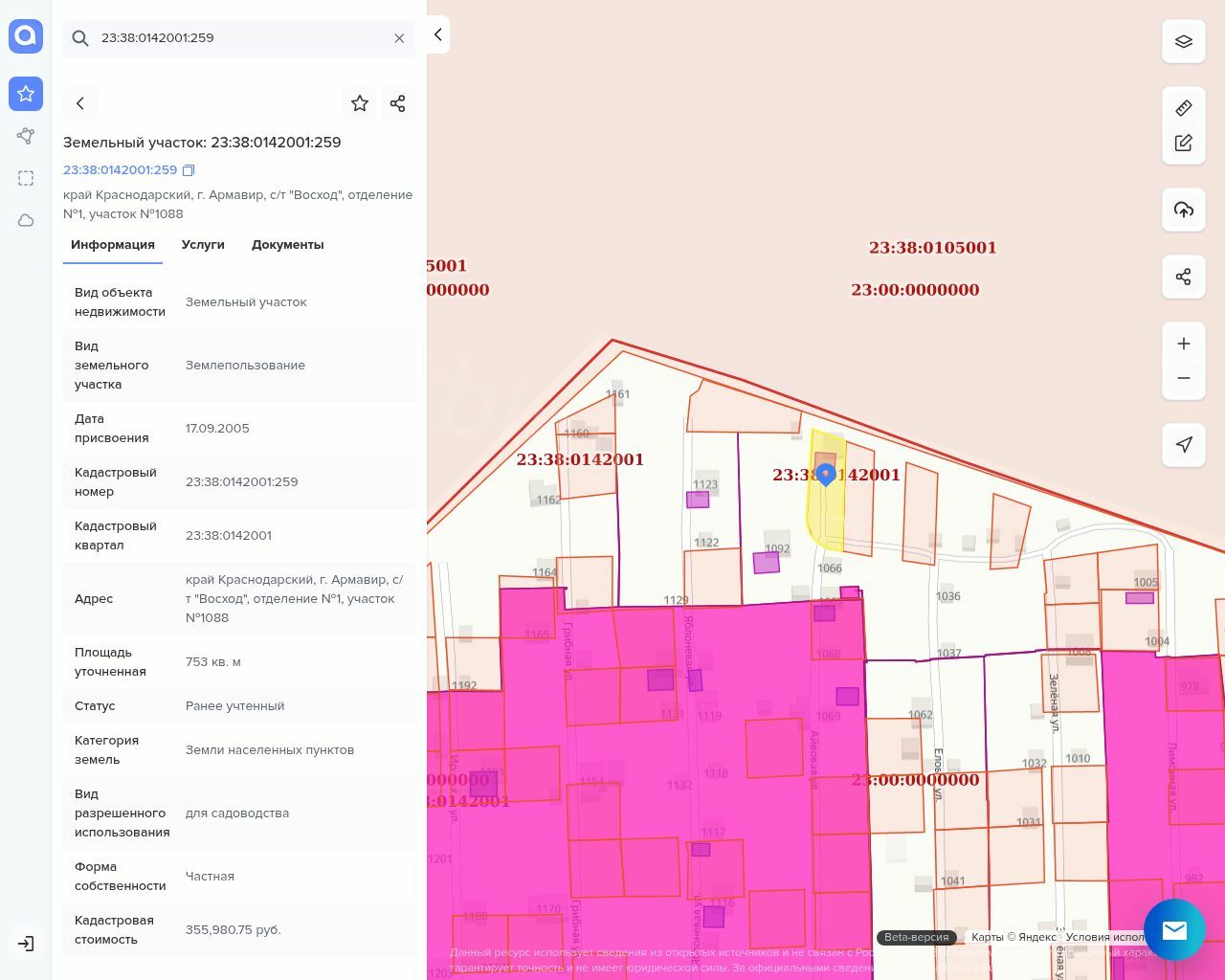Screen dimensions: 1225x980
Task: Open the map layers panel
Action: coord(1184,41)
